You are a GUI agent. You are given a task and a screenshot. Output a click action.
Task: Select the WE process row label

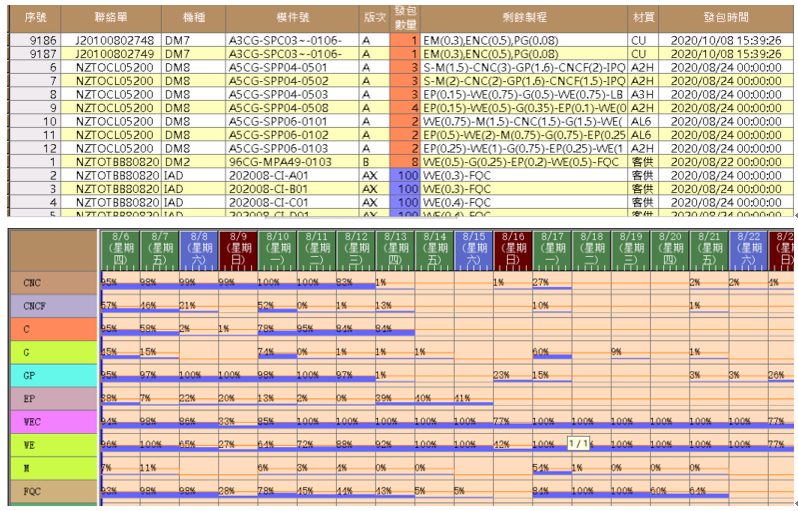[x=54, y=445]
